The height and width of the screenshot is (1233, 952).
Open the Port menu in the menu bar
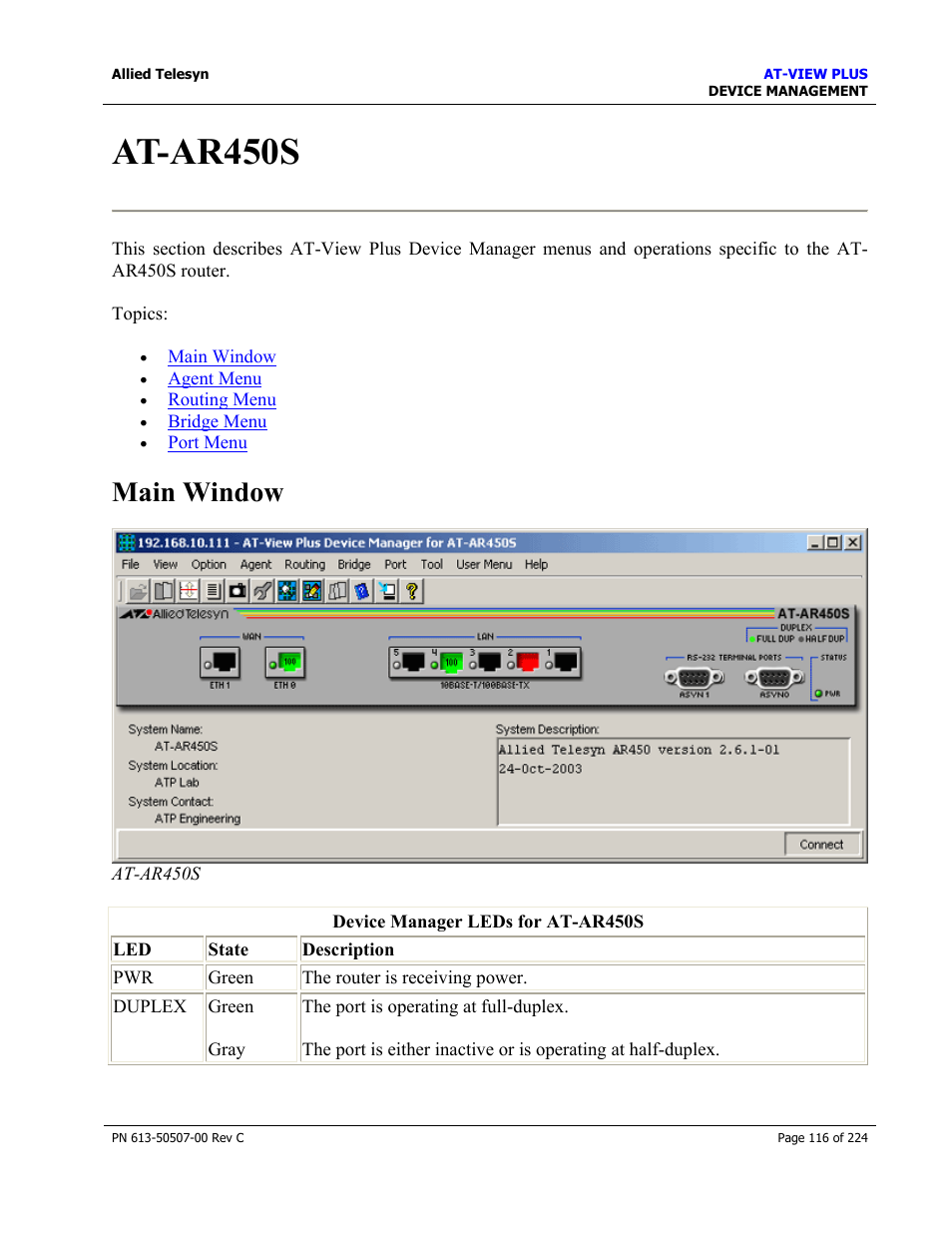pyautogui.click(x=395, y=565)
